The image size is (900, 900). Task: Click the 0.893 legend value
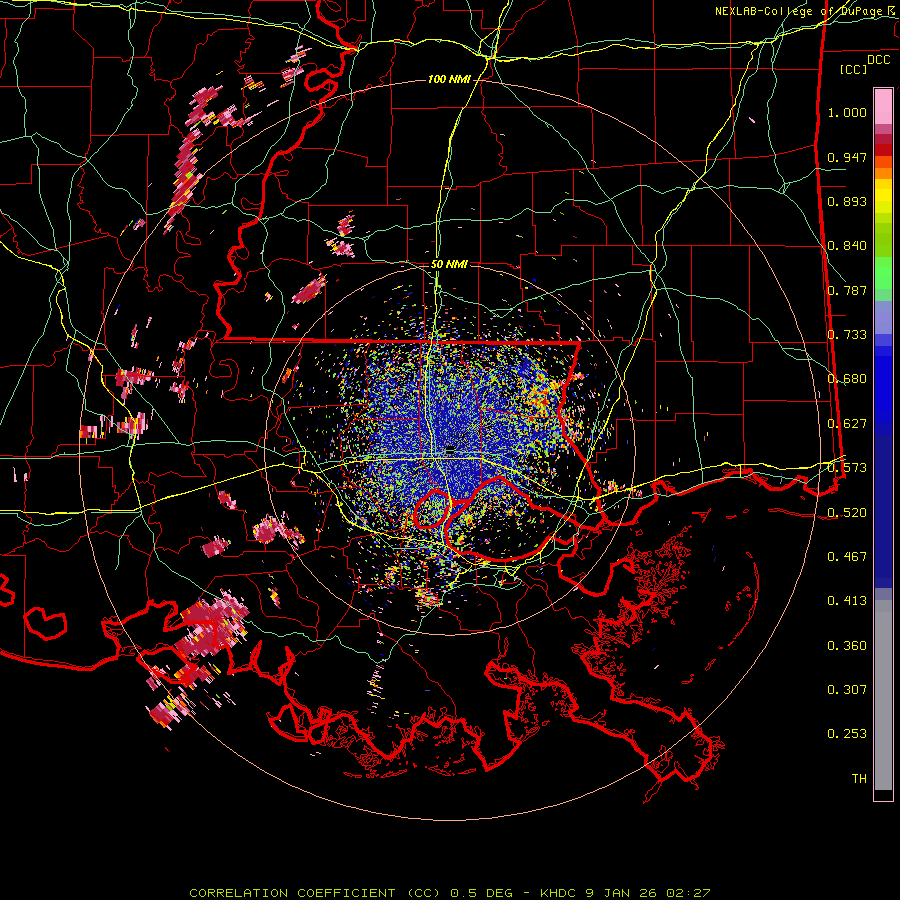pyautogui.click(x=847, y=201)
